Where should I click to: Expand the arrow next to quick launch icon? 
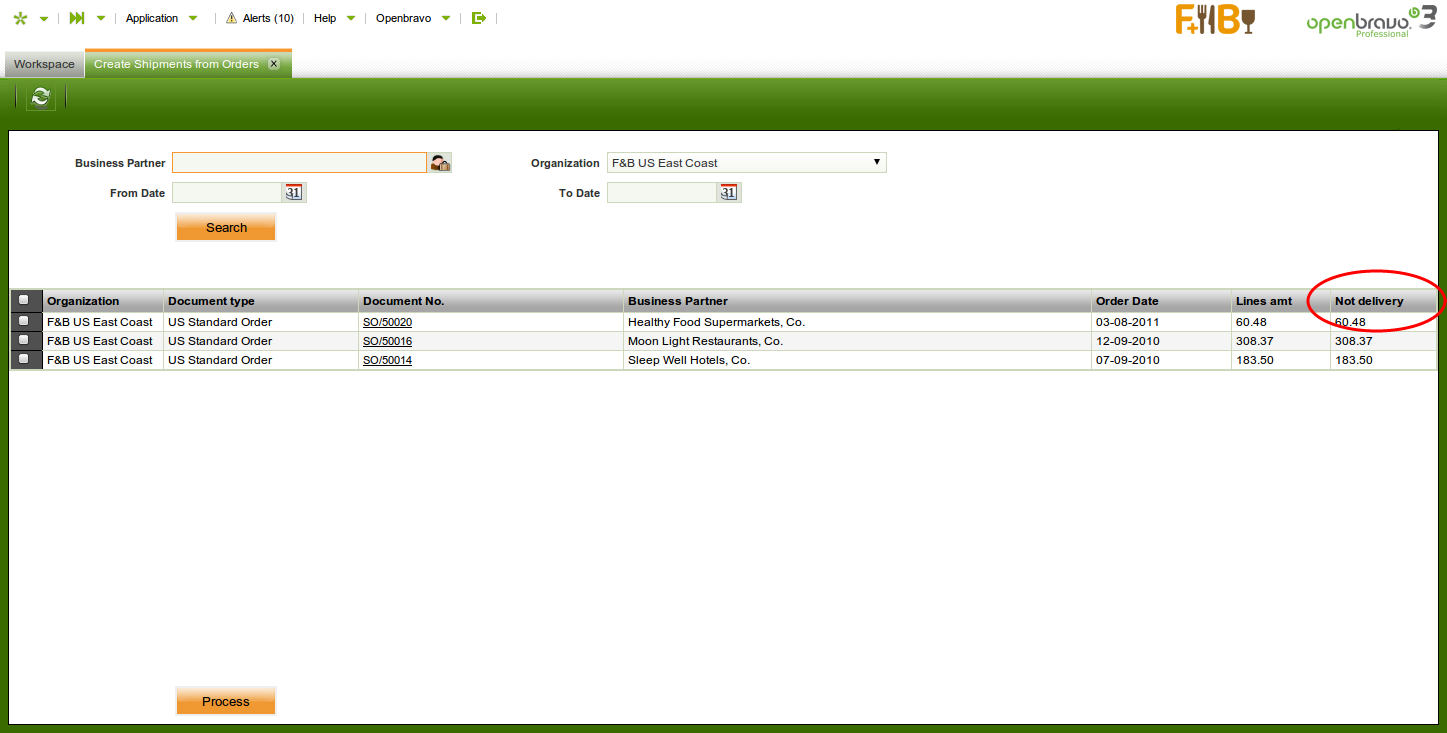click(x=101, y=18)
